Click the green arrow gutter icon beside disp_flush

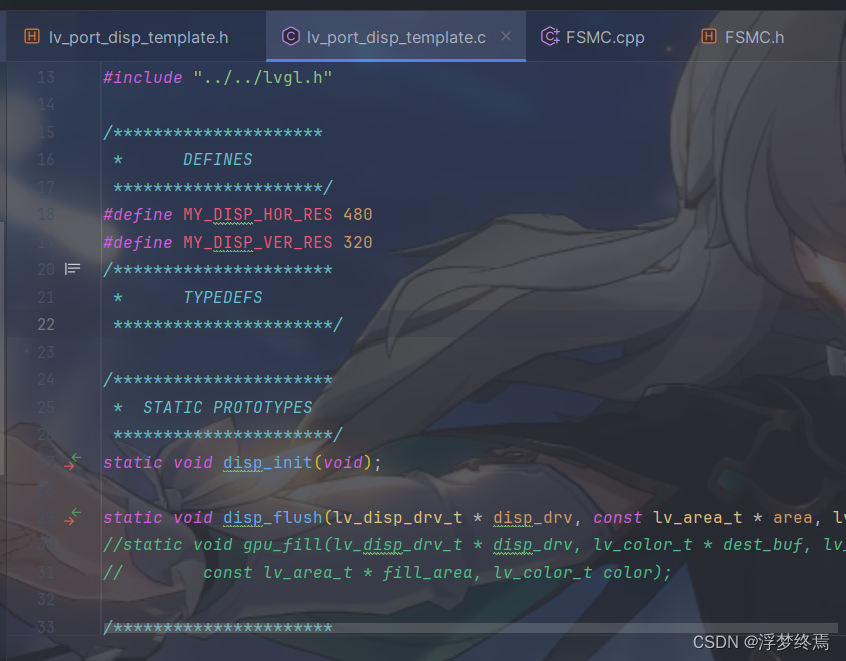click(77, 512)
